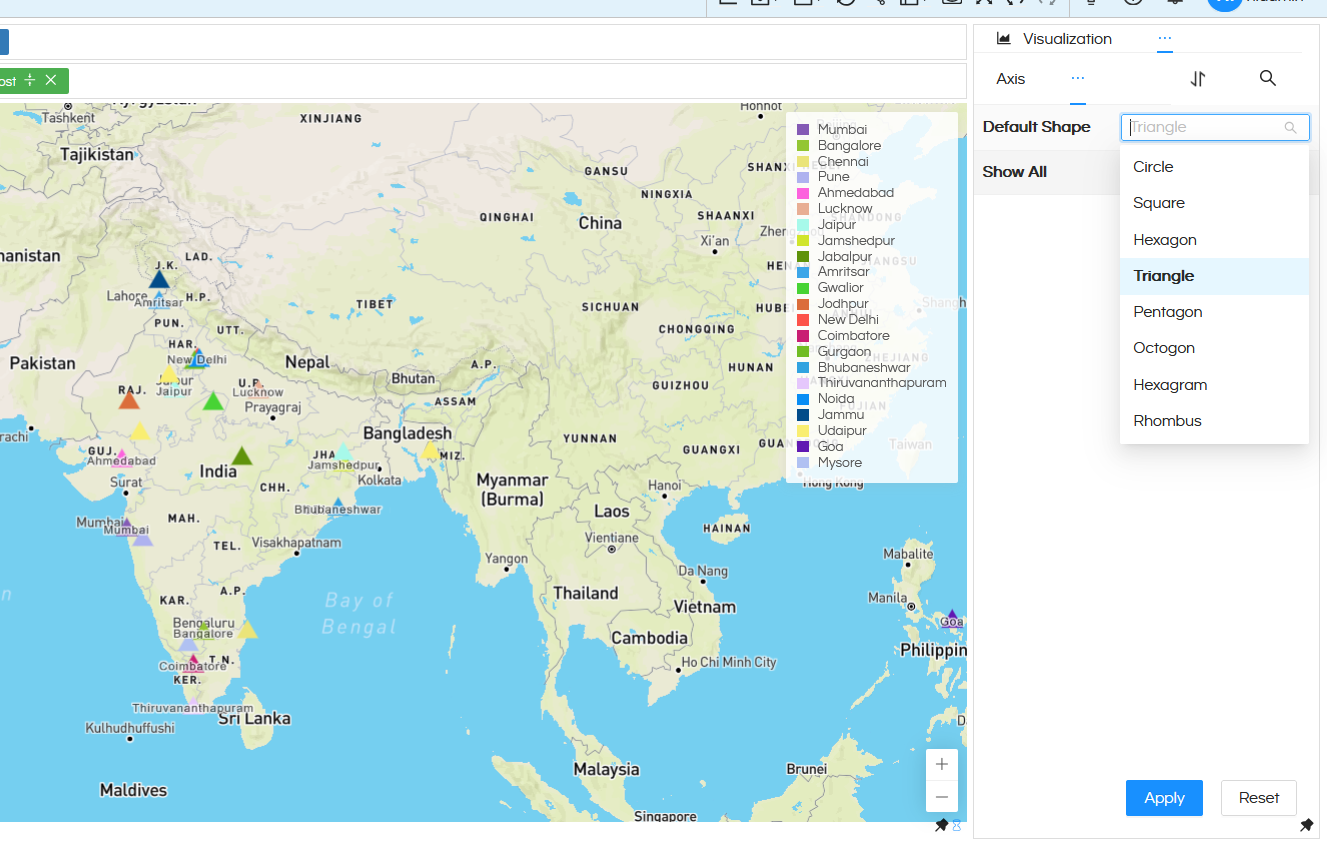1327x845 pixels.
Task: Click the magnifier inside Default Shape box
Action: pyautogui.click(x=1290, y=128)
